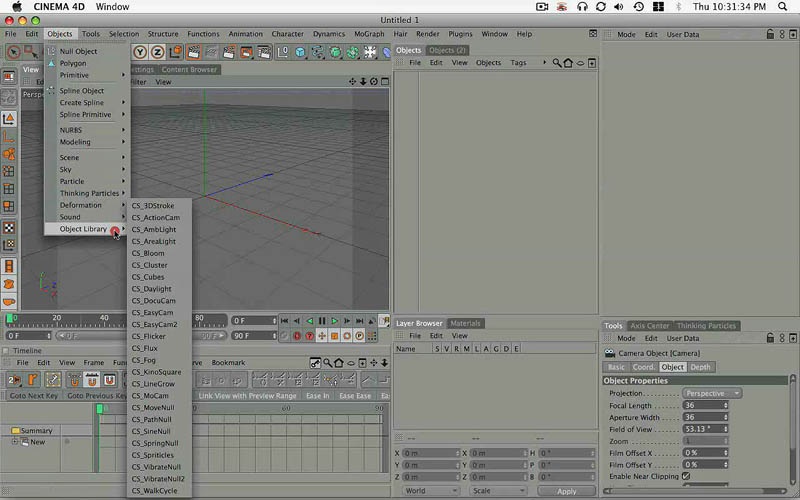Screen dimensions: 800x500
Task: Click the search magnifier in Objects panel
Action: pos(557,63)
